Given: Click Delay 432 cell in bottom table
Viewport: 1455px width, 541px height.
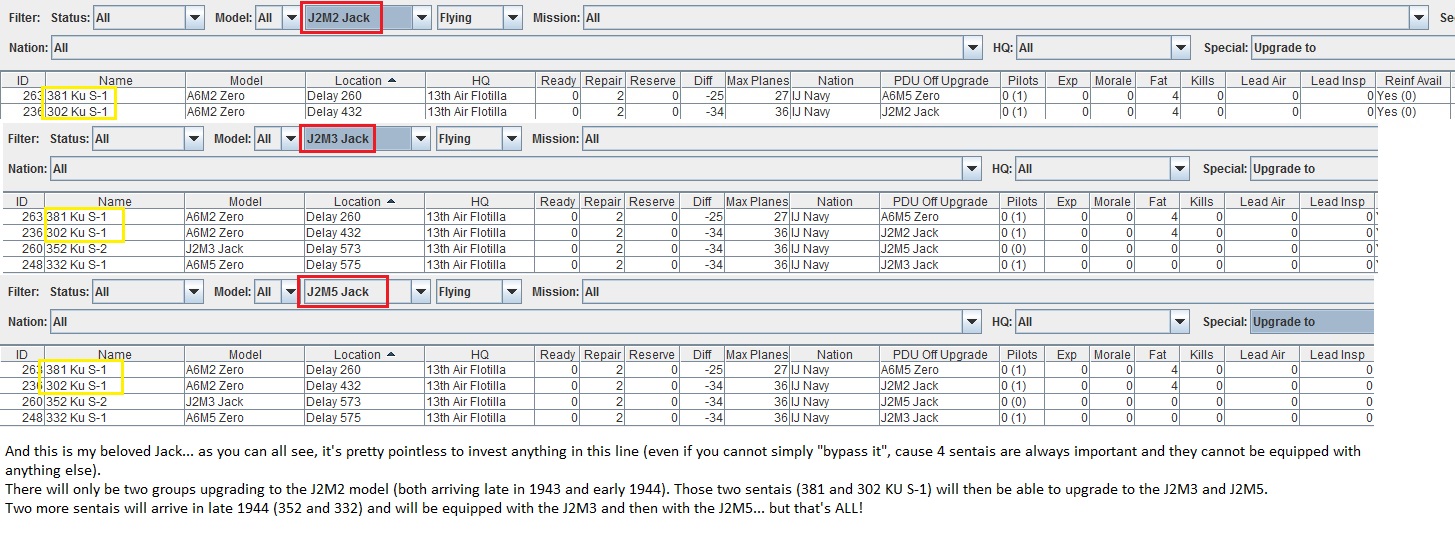Looking at the screenshot, I should pyautogui.click(x=365, y=386).
